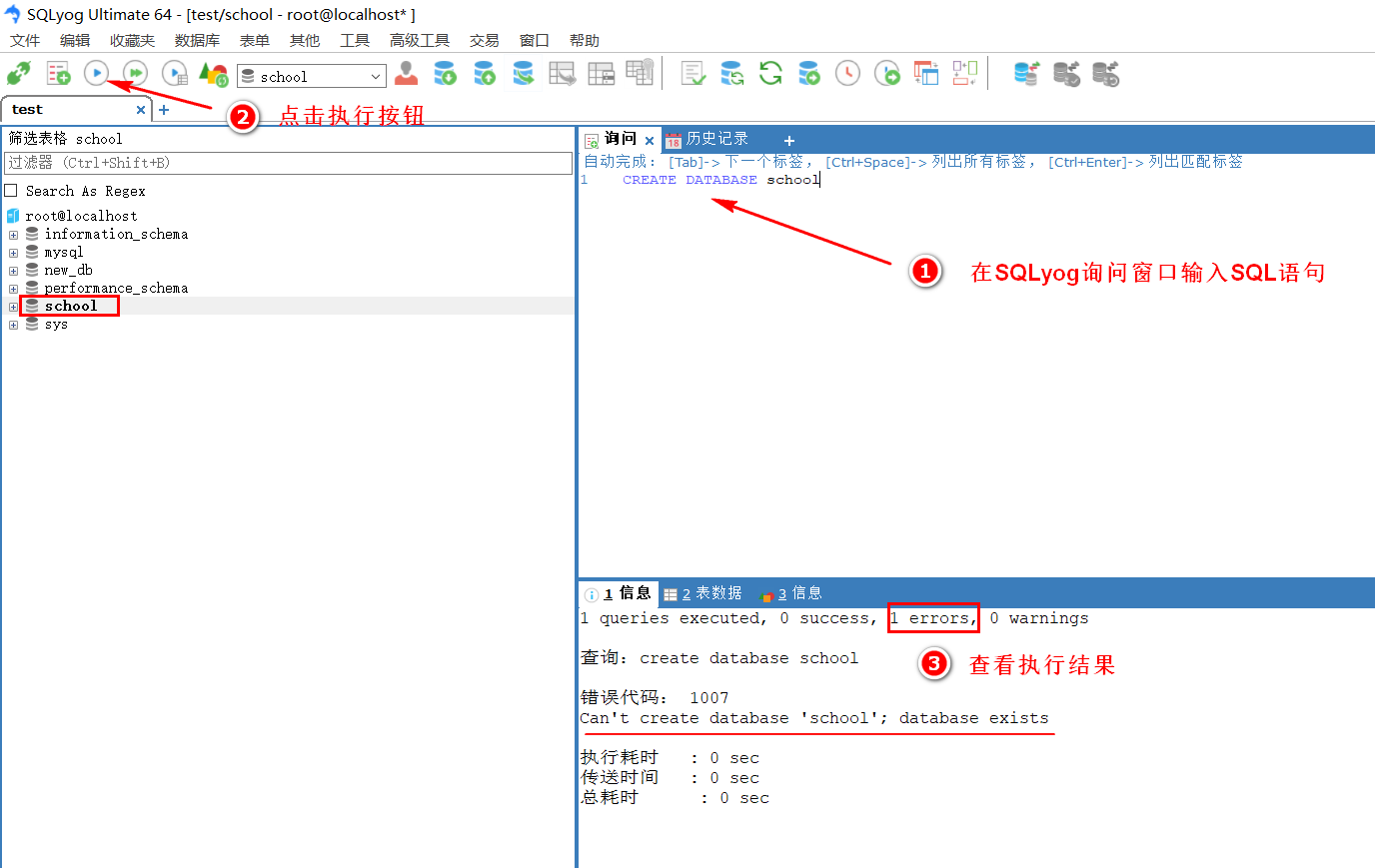Click the database with green up arrow icon
This screenshot has width=1375, height=868.
[485, 74]
